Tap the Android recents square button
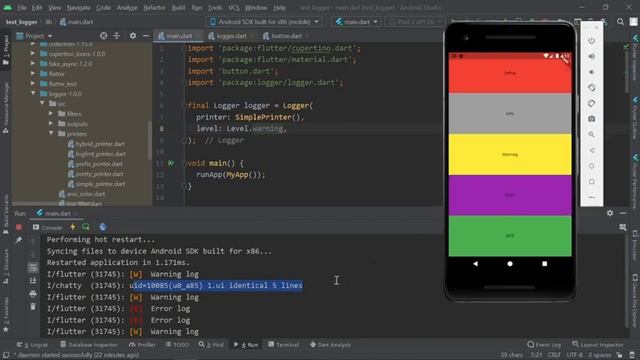This screenshot has width=640, height=360. pos(544,264)
